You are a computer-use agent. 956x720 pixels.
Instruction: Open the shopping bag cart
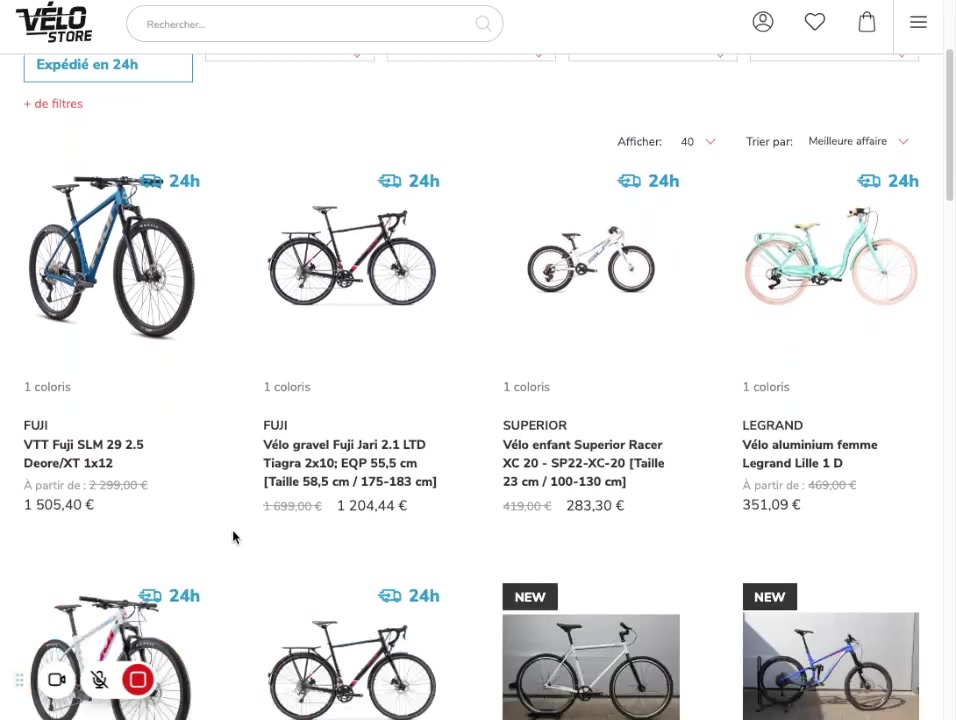(867, 22)
